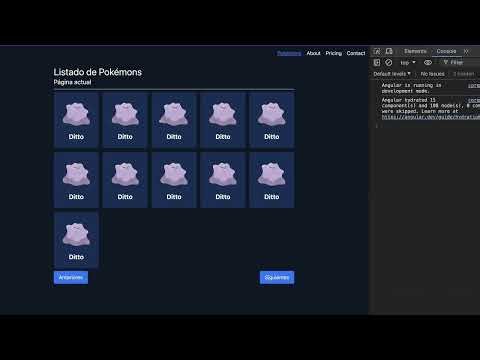The width and height of the screenshot is (480, 360).
Task: Focus the console Filter input field
Action: click(460, 62)
